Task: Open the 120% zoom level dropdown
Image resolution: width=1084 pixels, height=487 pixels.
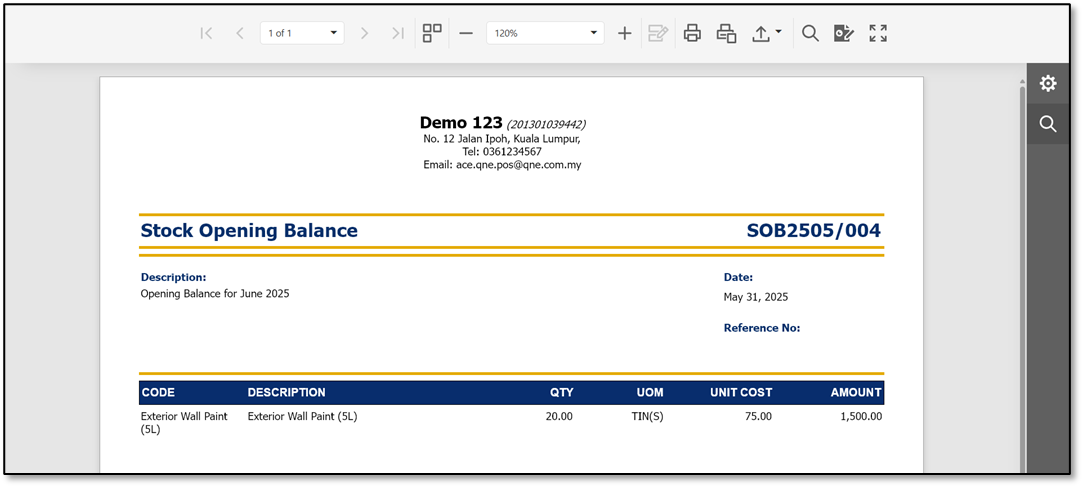Action: click(545, 33)
